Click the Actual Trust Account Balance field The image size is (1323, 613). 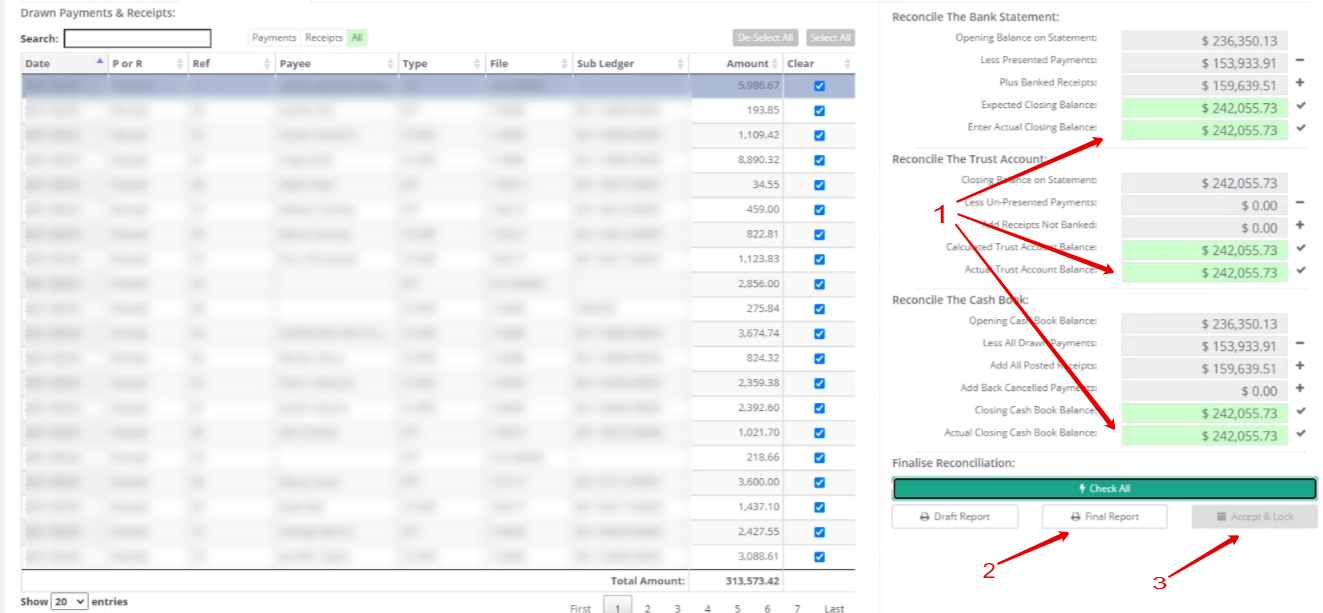click(x=1204, y=272)
